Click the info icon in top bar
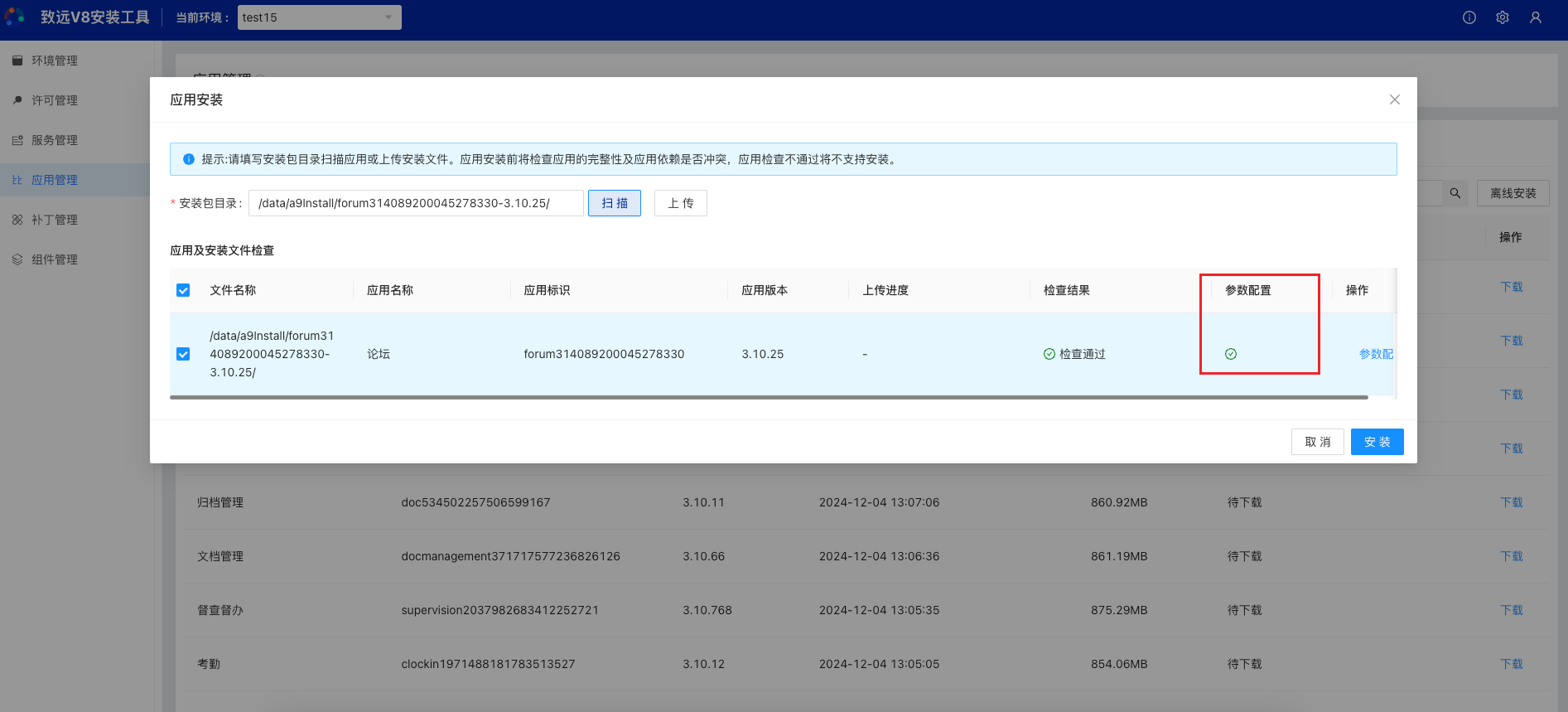Viewport: 1568px width, 712px height. click(x=1469, y=17)
